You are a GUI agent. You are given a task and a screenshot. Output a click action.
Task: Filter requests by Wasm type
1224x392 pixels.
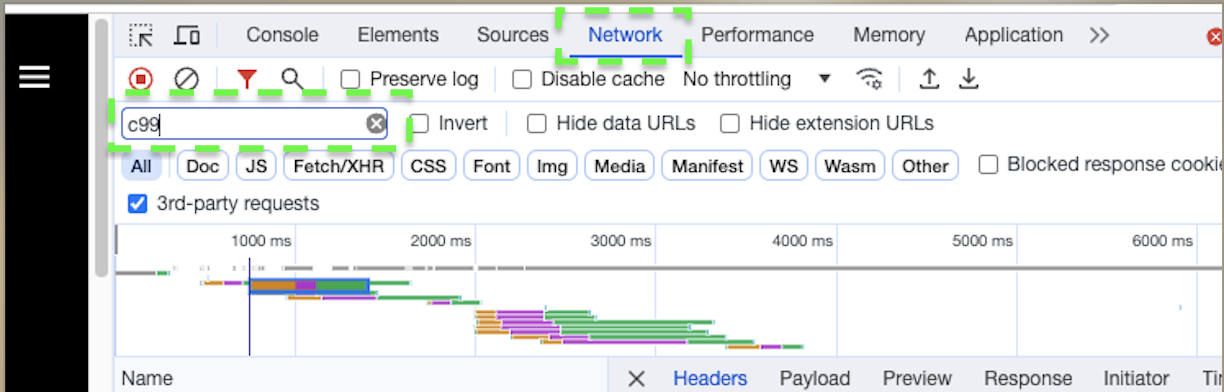coord(850,166)
